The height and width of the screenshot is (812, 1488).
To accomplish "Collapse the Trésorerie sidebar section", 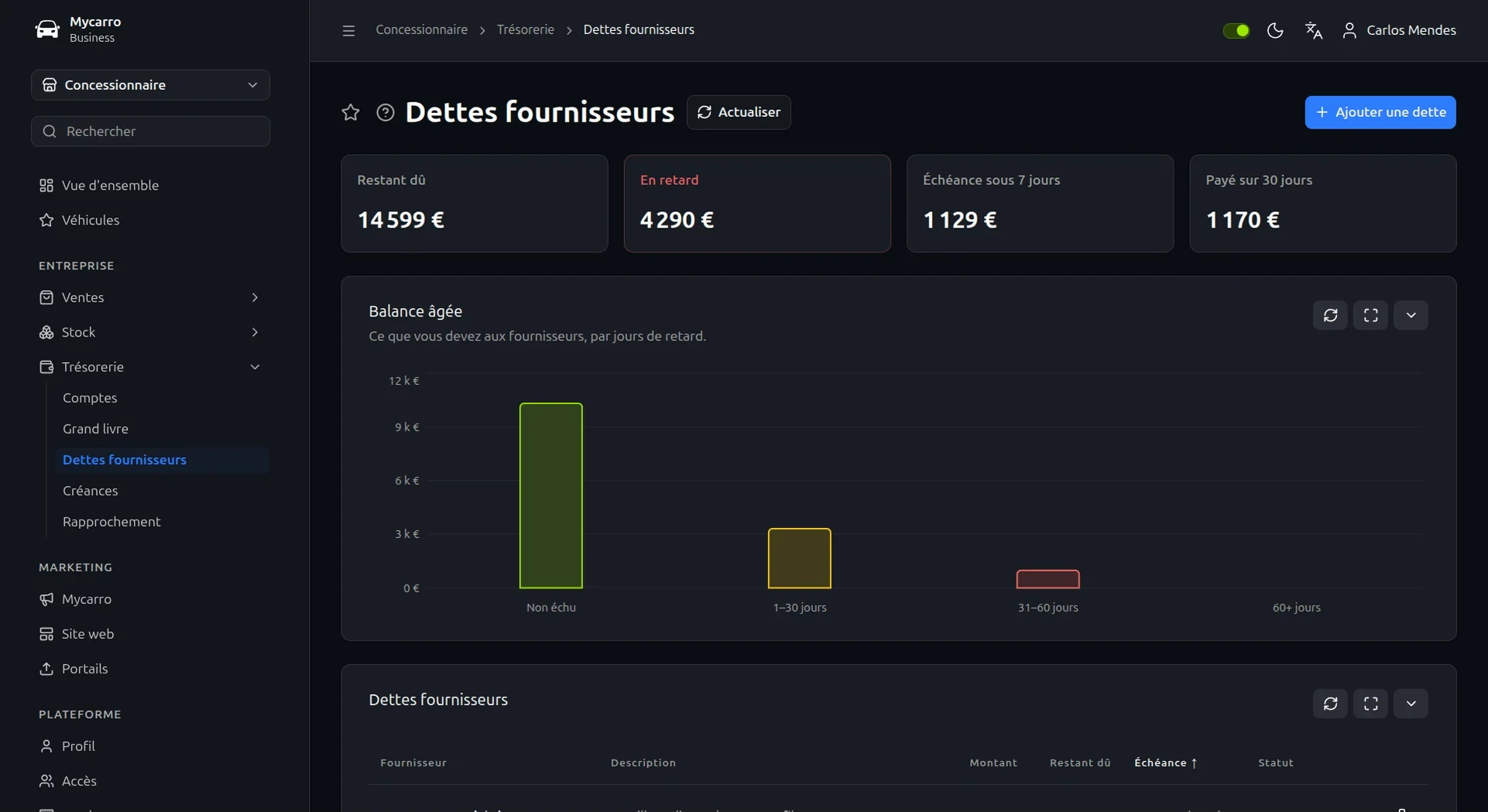I will pos(150,367).
